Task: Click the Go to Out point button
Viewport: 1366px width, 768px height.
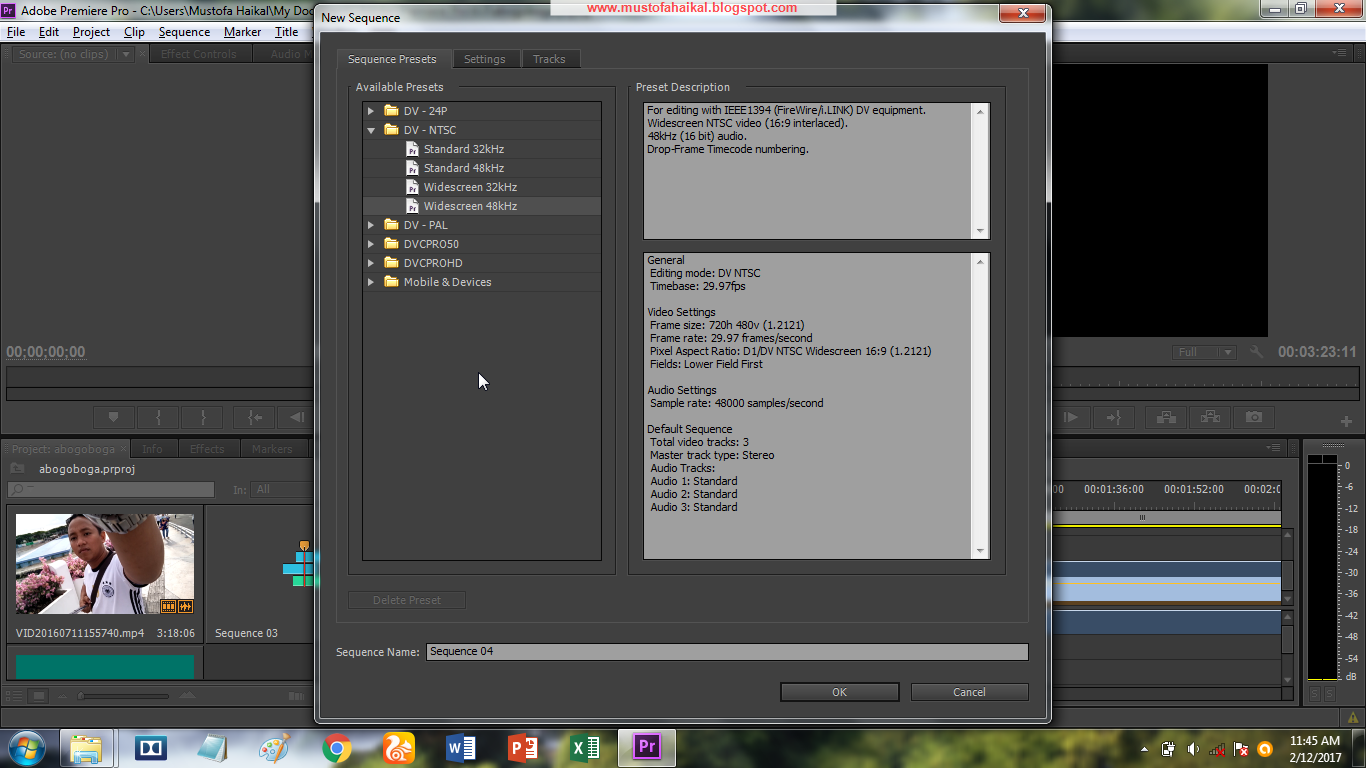Action: click(x=1115, y=417)
